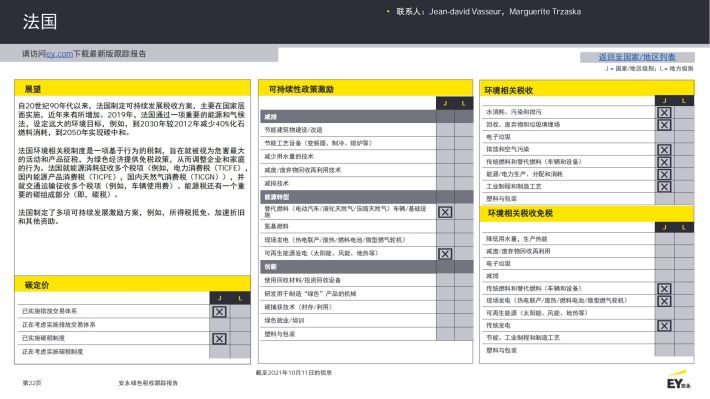Click the 减排 category band
Image resolution: width=710 pixels, height=399 pixels.
click(367, 117)
